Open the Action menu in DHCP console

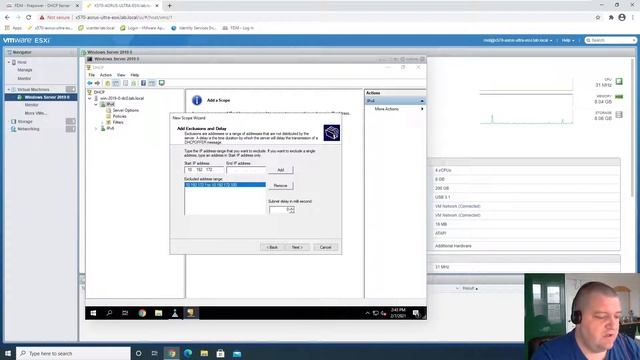pos(106,75)
